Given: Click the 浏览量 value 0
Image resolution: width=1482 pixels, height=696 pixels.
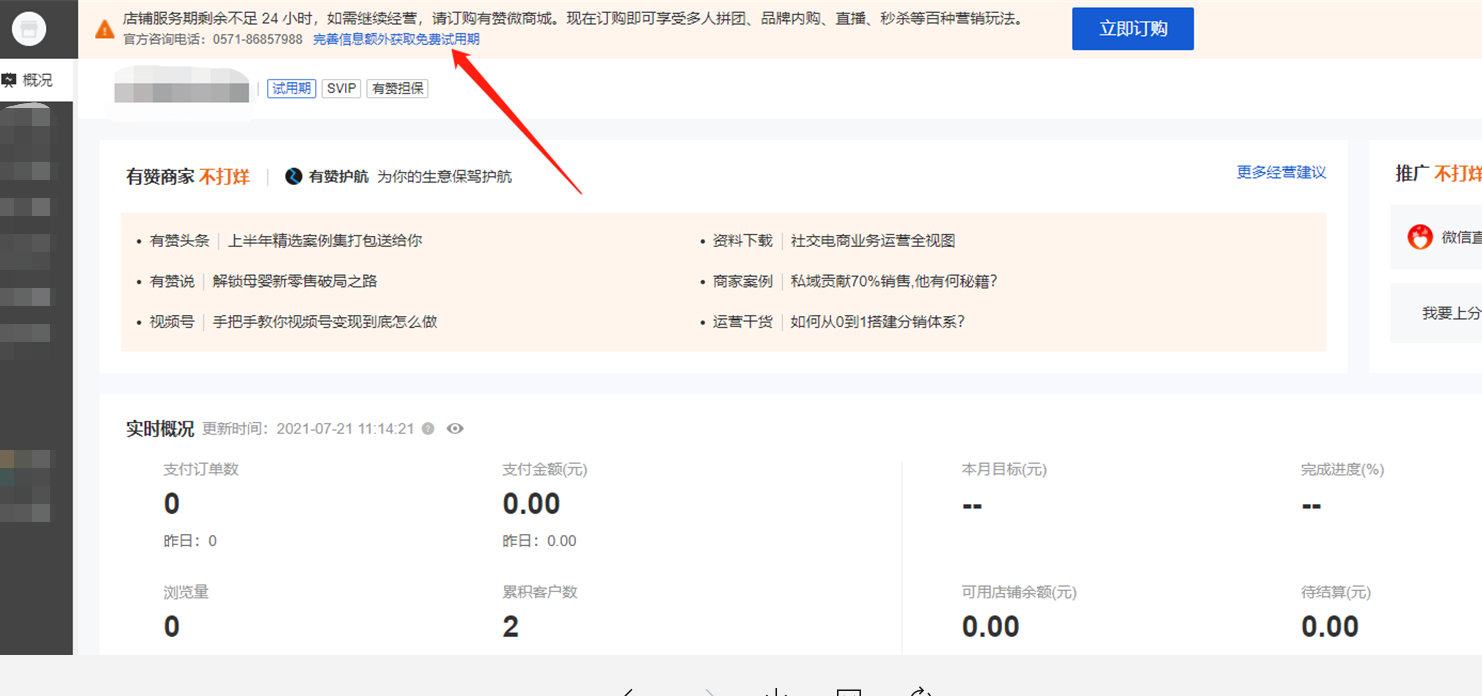Looking at the screenshot, I should [172, 627].
